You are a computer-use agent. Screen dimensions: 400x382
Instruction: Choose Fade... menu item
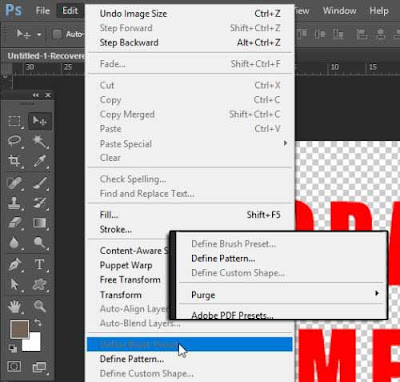click(x=190, y=64)
